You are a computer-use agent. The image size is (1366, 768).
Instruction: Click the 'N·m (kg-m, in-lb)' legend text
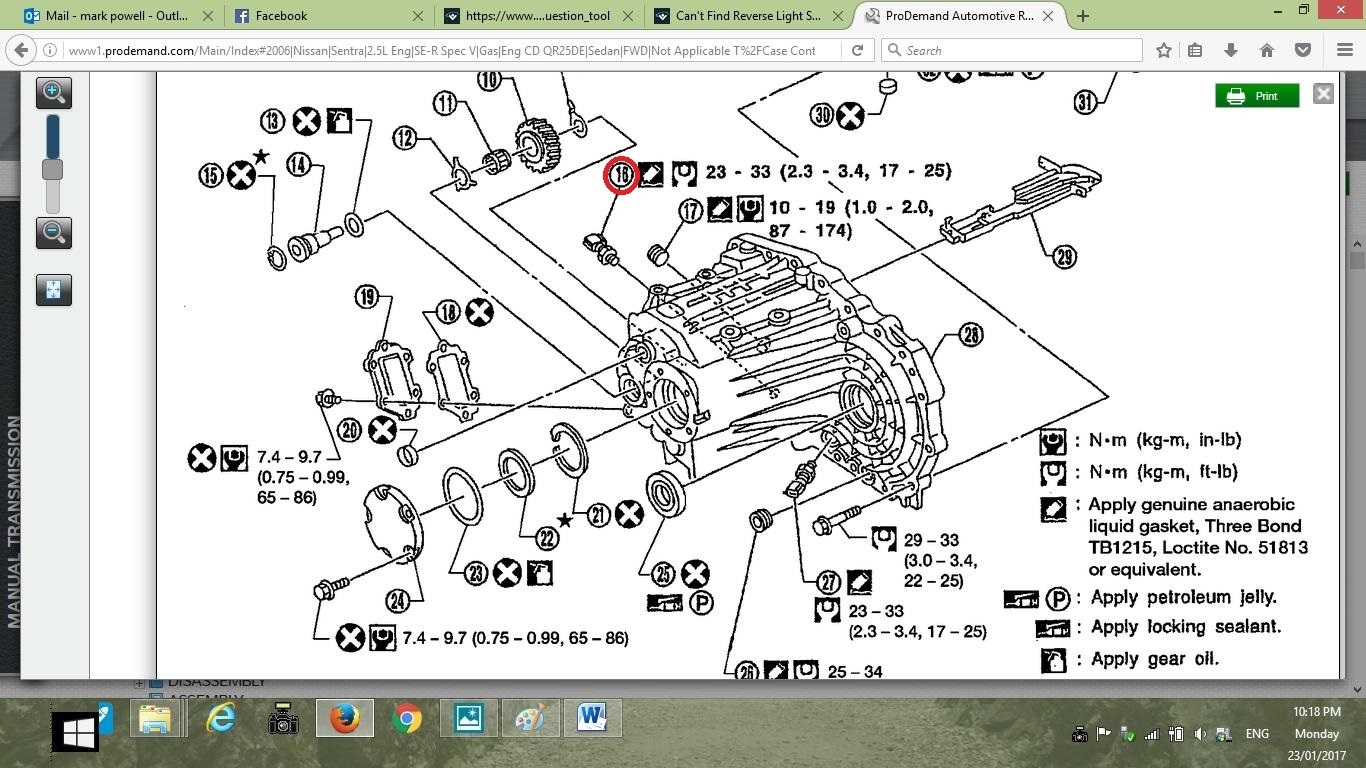1164,439
